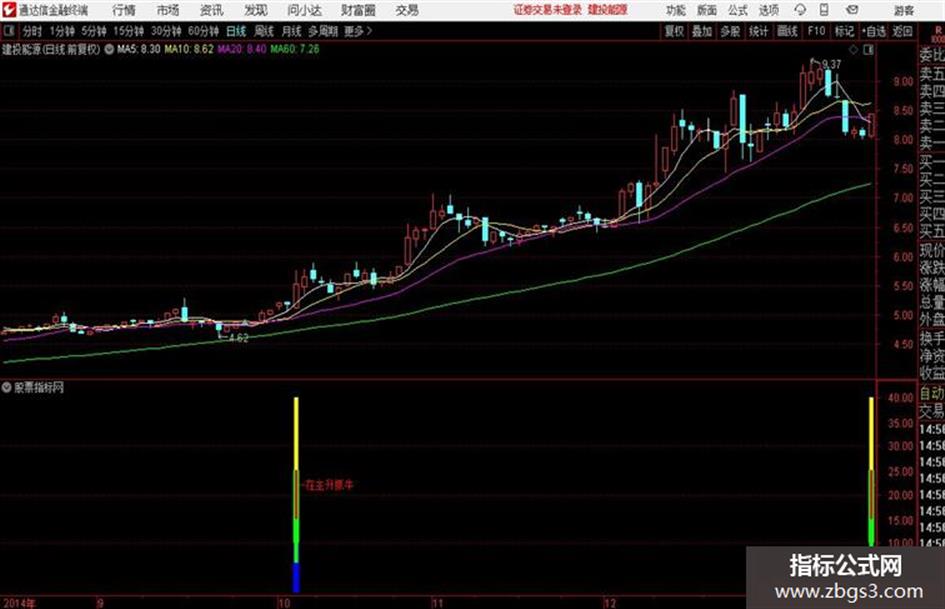Click the 叠加 overlay toolbar button
The image size is (945, 609).
pos(702,31)
